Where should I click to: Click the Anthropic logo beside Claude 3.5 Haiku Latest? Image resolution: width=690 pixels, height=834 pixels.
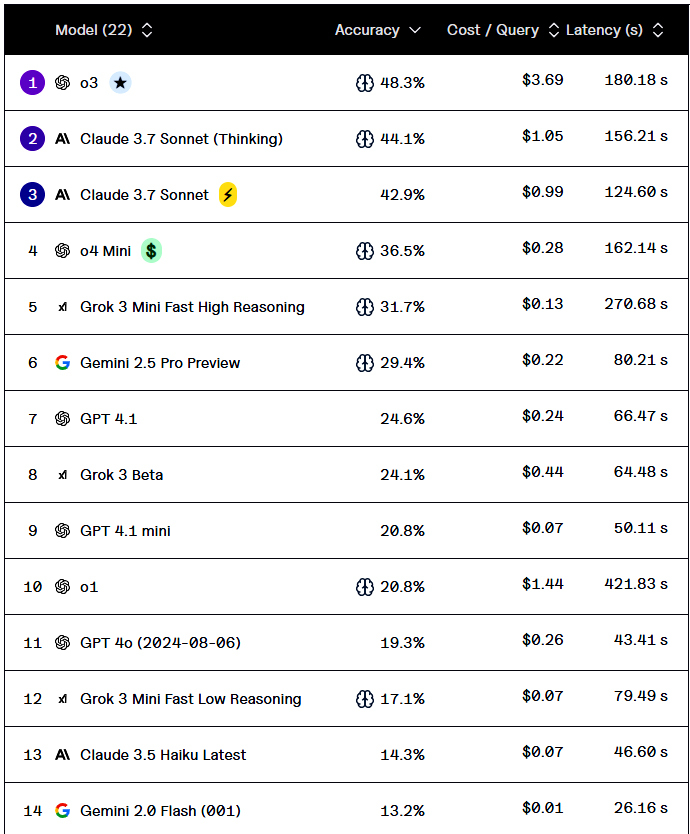pyautogui.click(x=62, y=755)
